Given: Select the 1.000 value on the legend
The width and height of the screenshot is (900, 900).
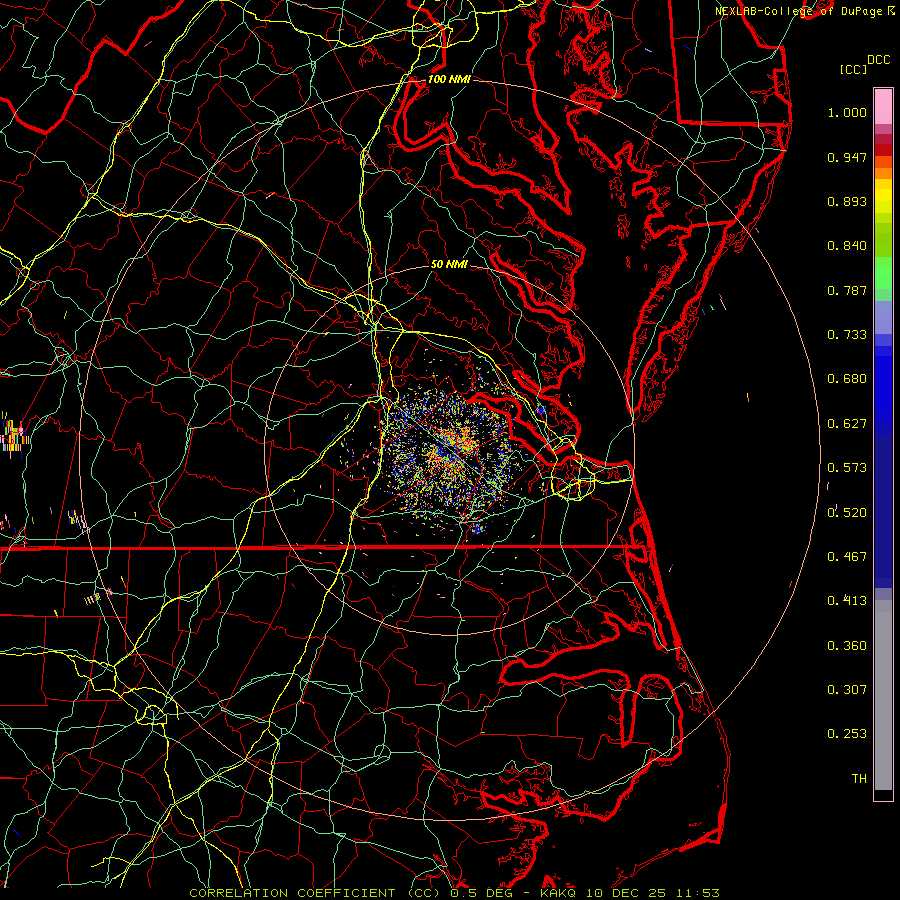Looking at the screenshot, I should 847,112.
